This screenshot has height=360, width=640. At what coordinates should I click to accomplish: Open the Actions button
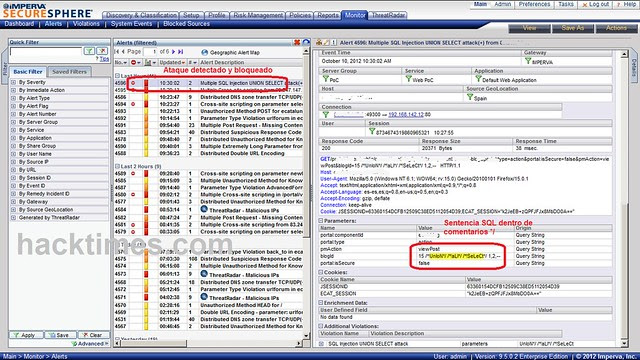pos(616,28)
